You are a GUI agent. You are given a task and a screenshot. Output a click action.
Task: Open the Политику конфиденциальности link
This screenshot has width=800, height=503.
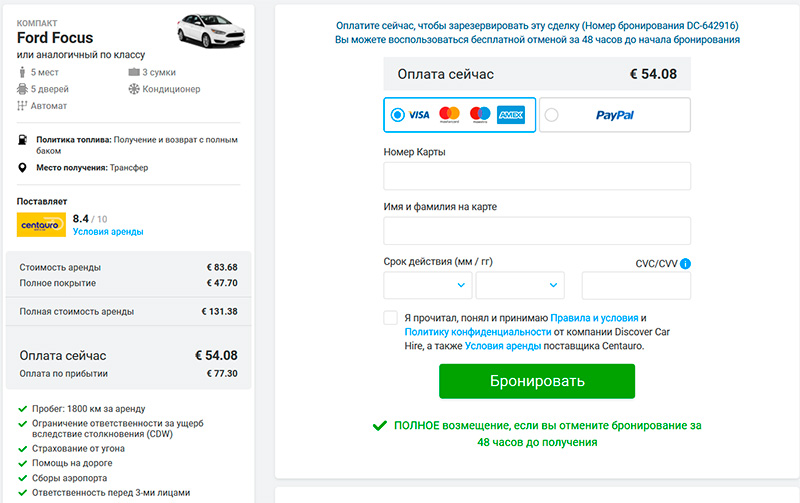478,331
